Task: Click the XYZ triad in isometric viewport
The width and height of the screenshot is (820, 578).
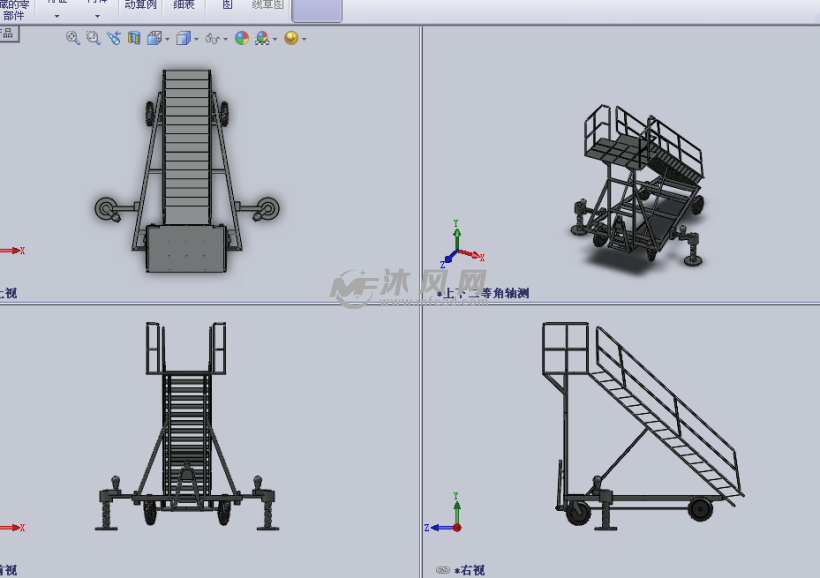Action: [x=462, y=244]
